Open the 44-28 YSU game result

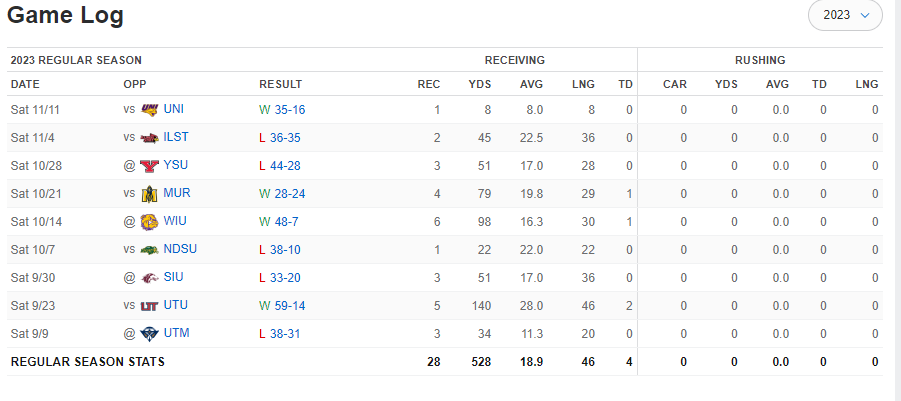[289, 166]
